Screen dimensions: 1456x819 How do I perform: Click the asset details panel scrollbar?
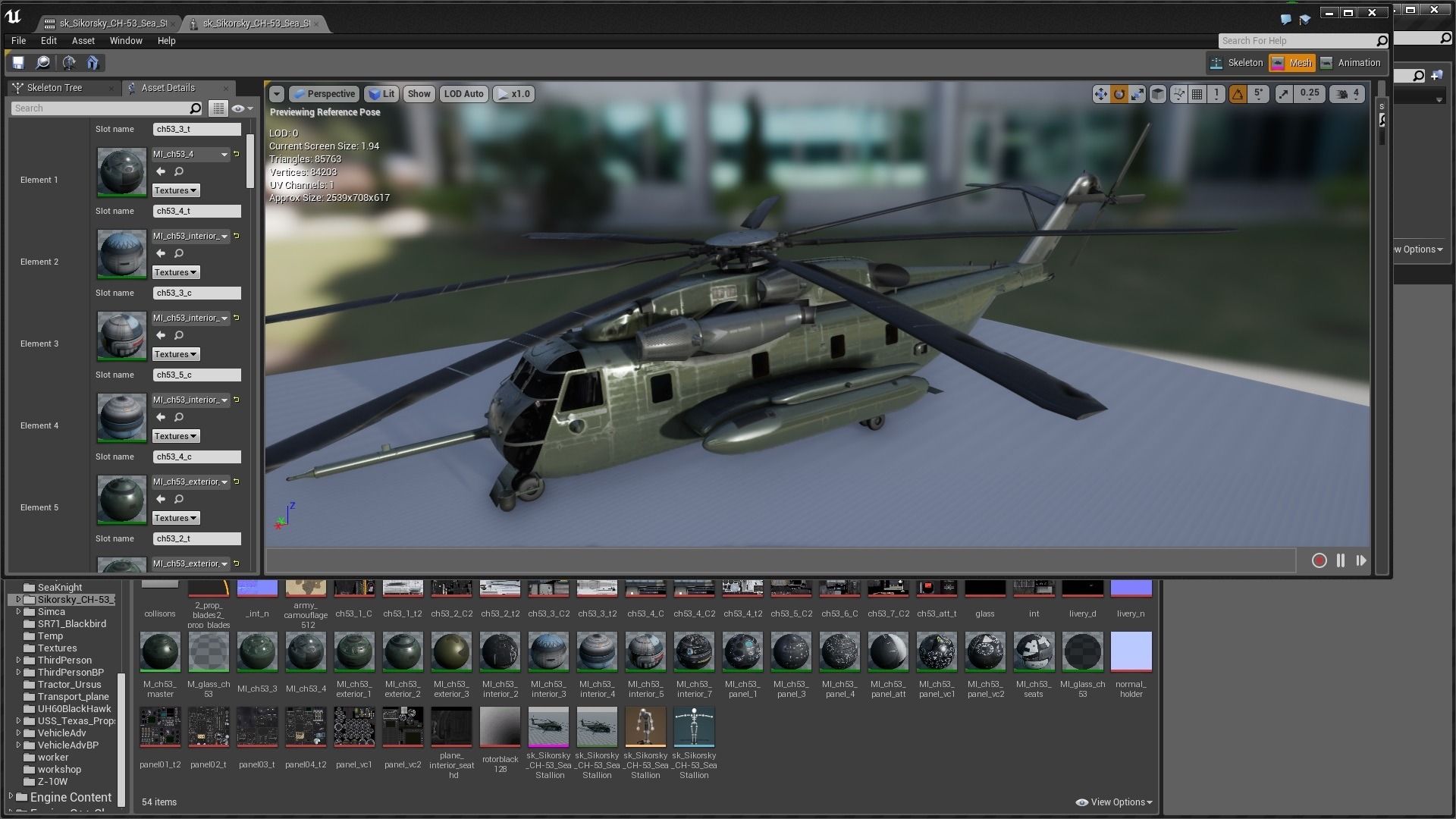[x=250, y=161]
